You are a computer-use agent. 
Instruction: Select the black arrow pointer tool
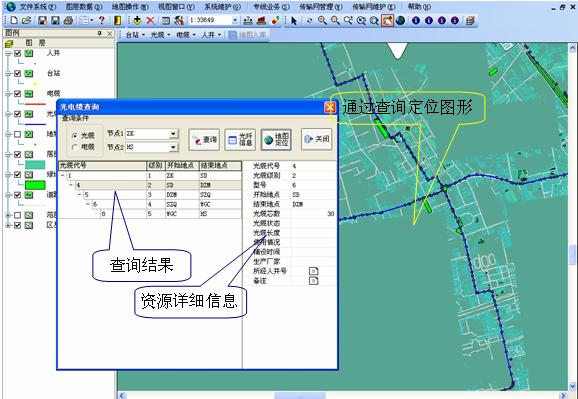[294, 21]
